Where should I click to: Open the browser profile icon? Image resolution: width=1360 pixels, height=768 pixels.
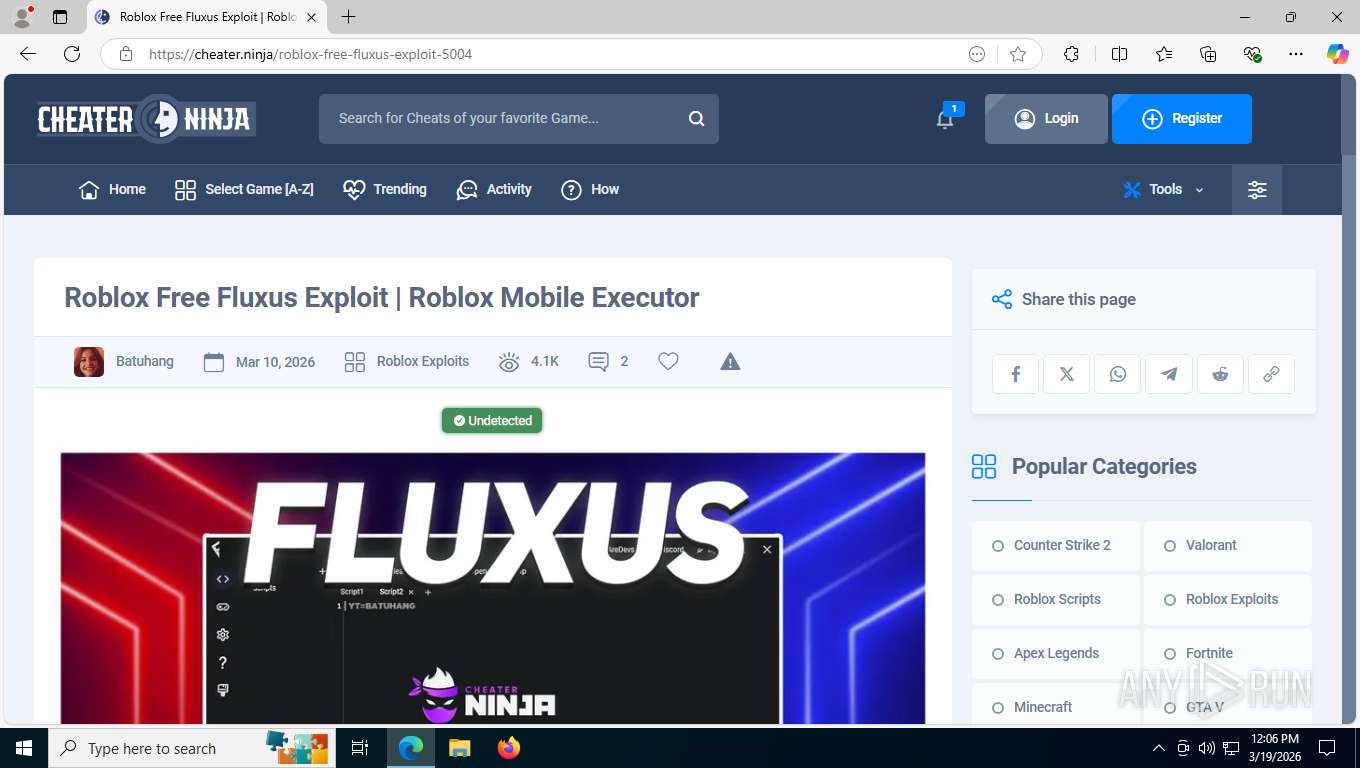pyautogui.click(x=21, y=17)
